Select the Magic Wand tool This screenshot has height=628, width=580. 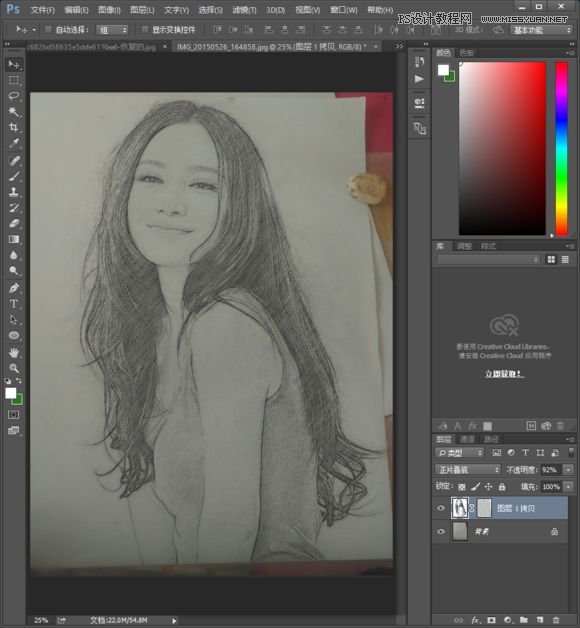[14, 111]
